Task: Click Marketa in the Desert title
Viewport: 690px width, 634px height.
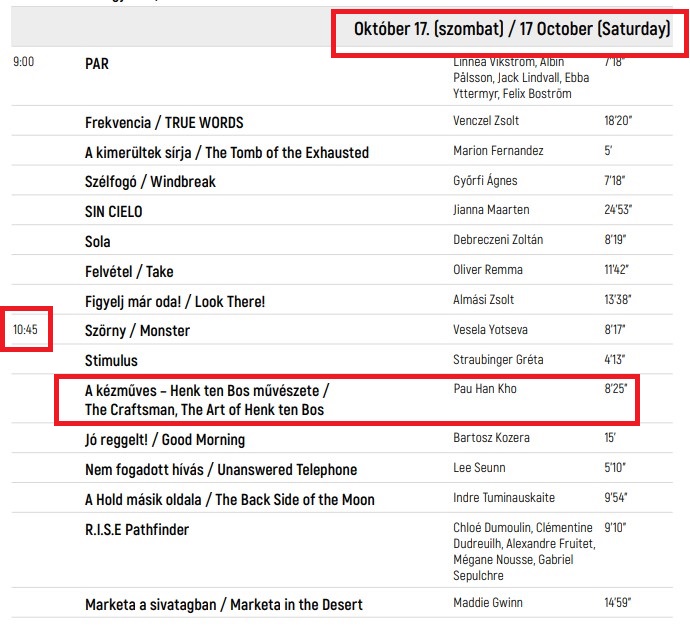Action: coord(223,604)
